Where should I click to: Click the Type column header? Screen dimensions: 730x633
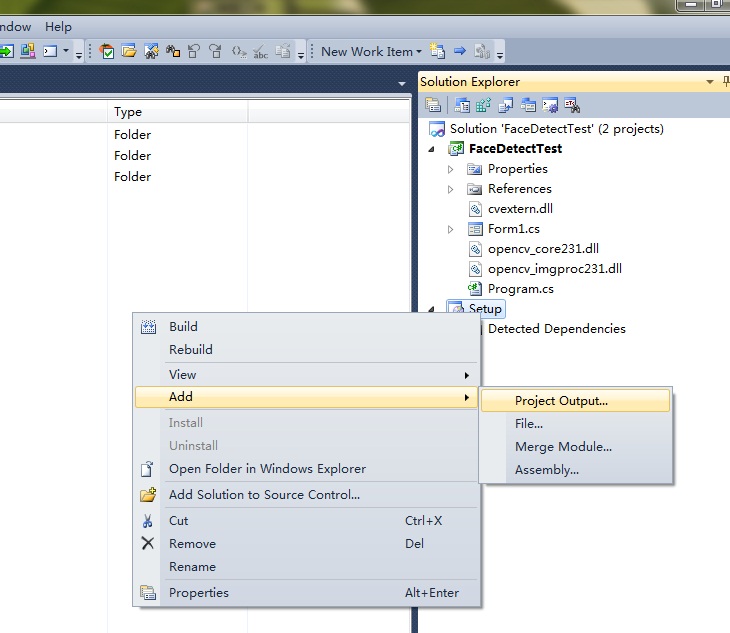(177, 112)
